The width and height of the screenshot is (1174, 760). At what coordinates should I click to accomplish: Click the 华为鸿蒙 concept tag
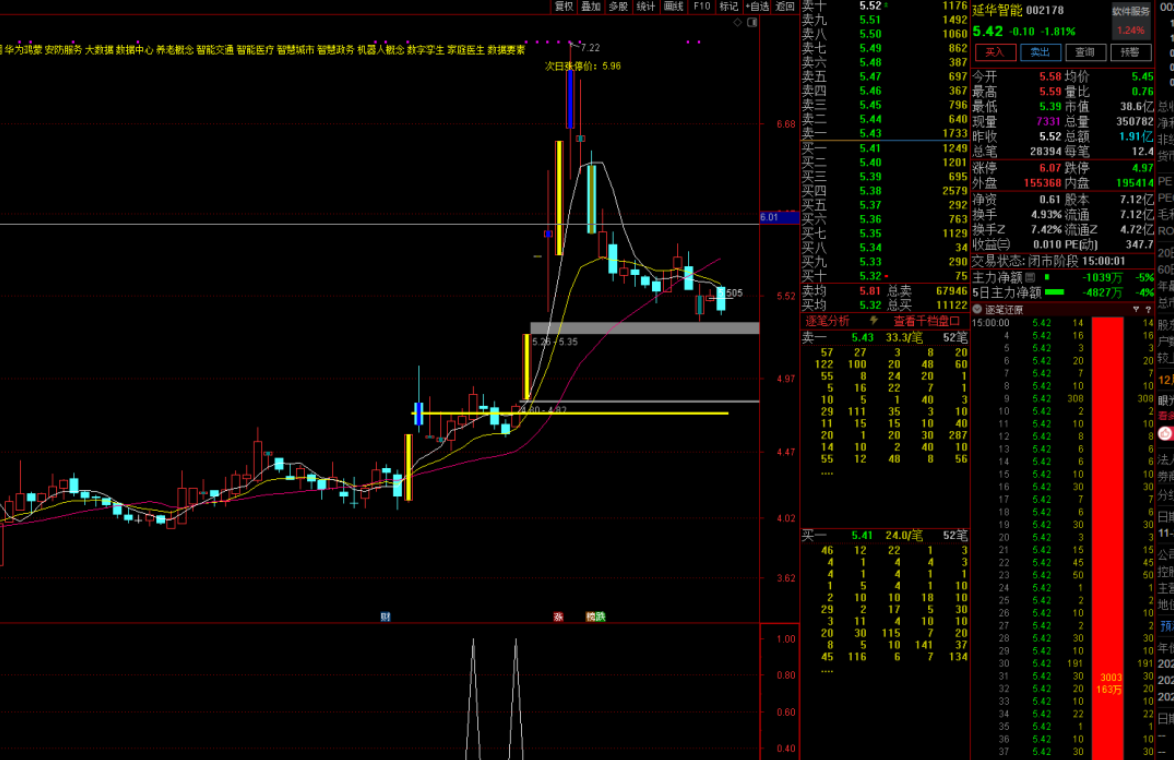pyautogui.click(x=22, y=49)
